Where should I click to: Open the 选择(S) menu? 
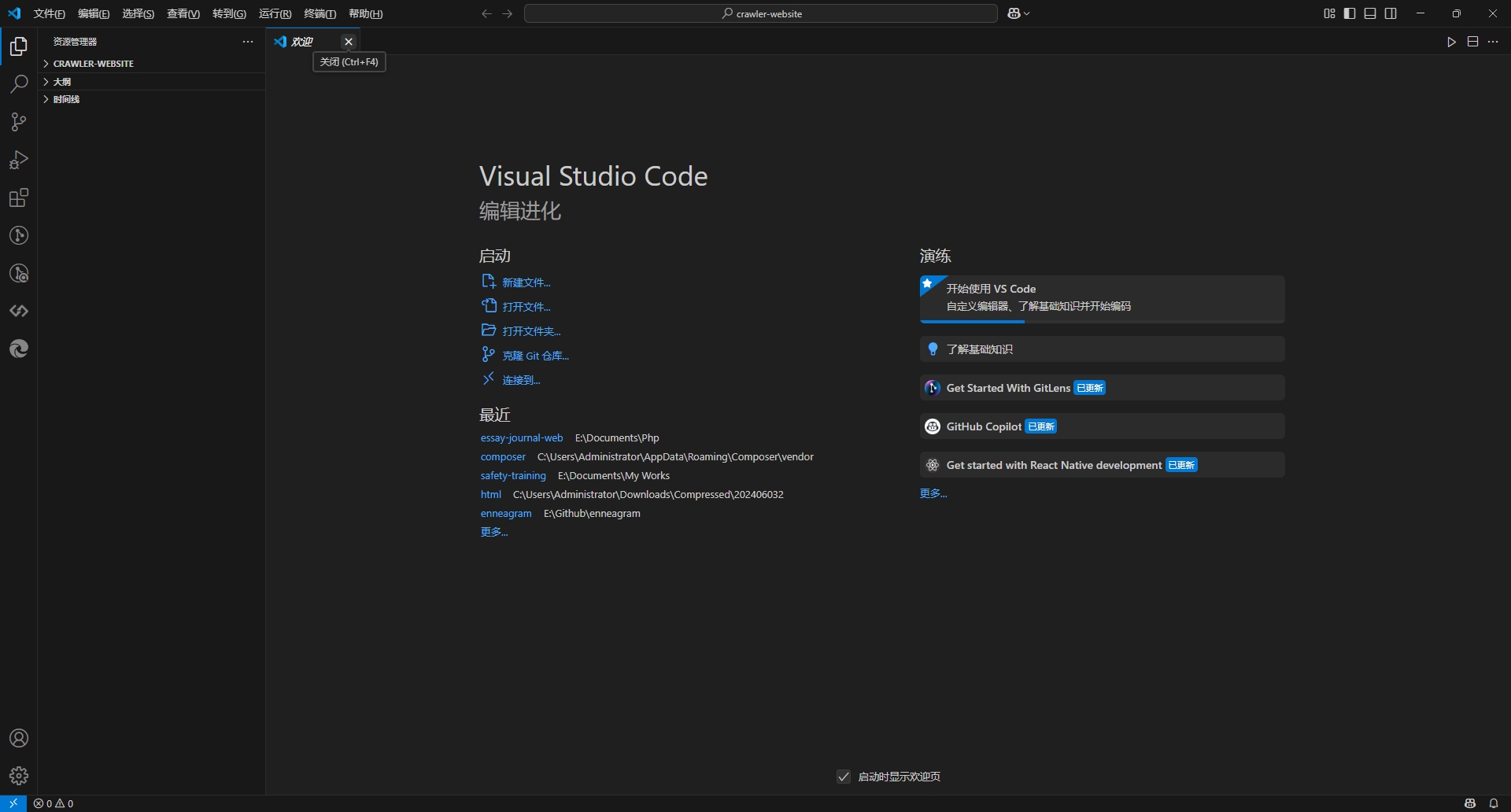pos(139,13)
